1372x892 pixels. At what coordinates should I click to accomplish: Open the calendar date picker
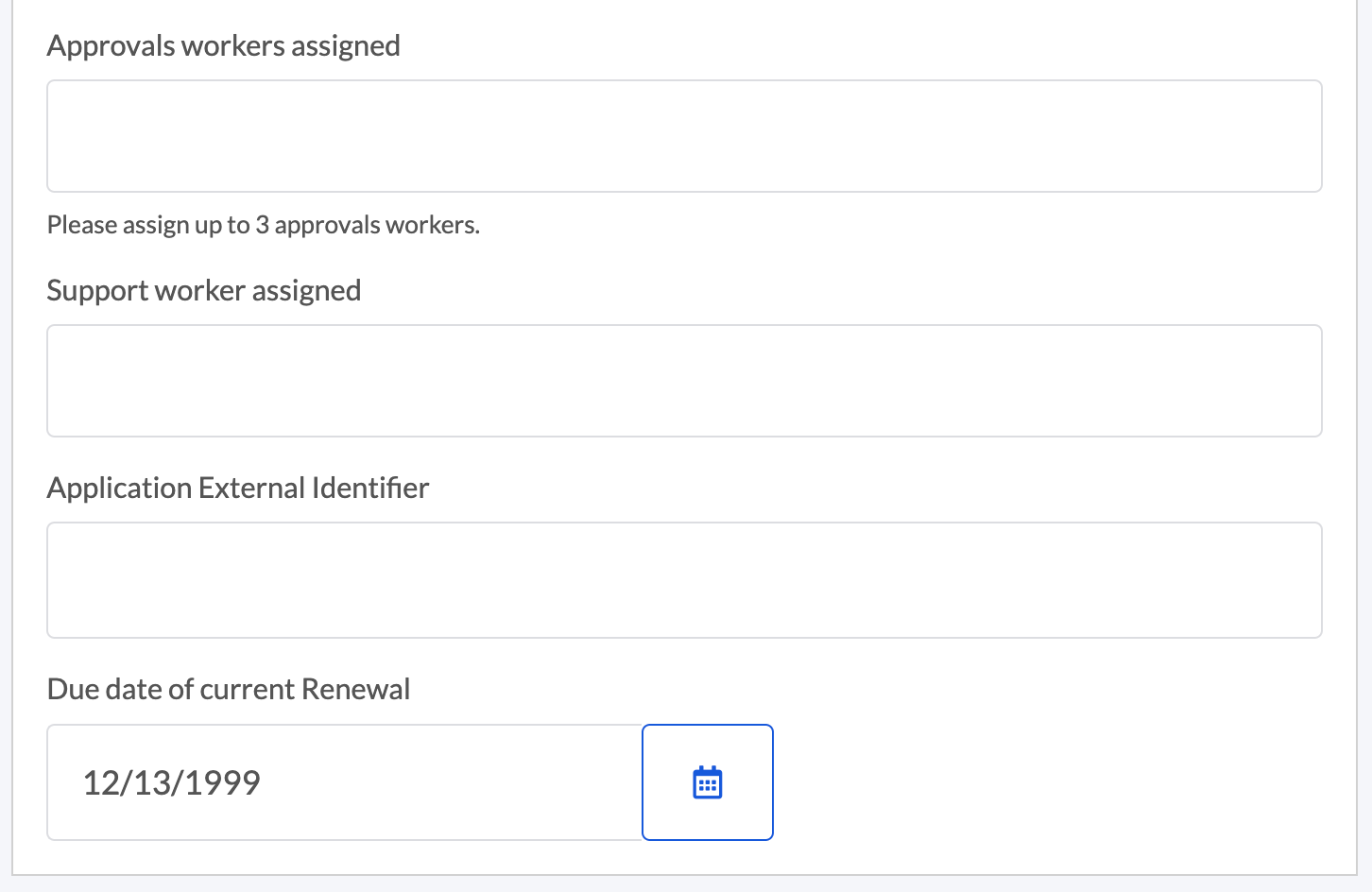[x=707, y=782]
